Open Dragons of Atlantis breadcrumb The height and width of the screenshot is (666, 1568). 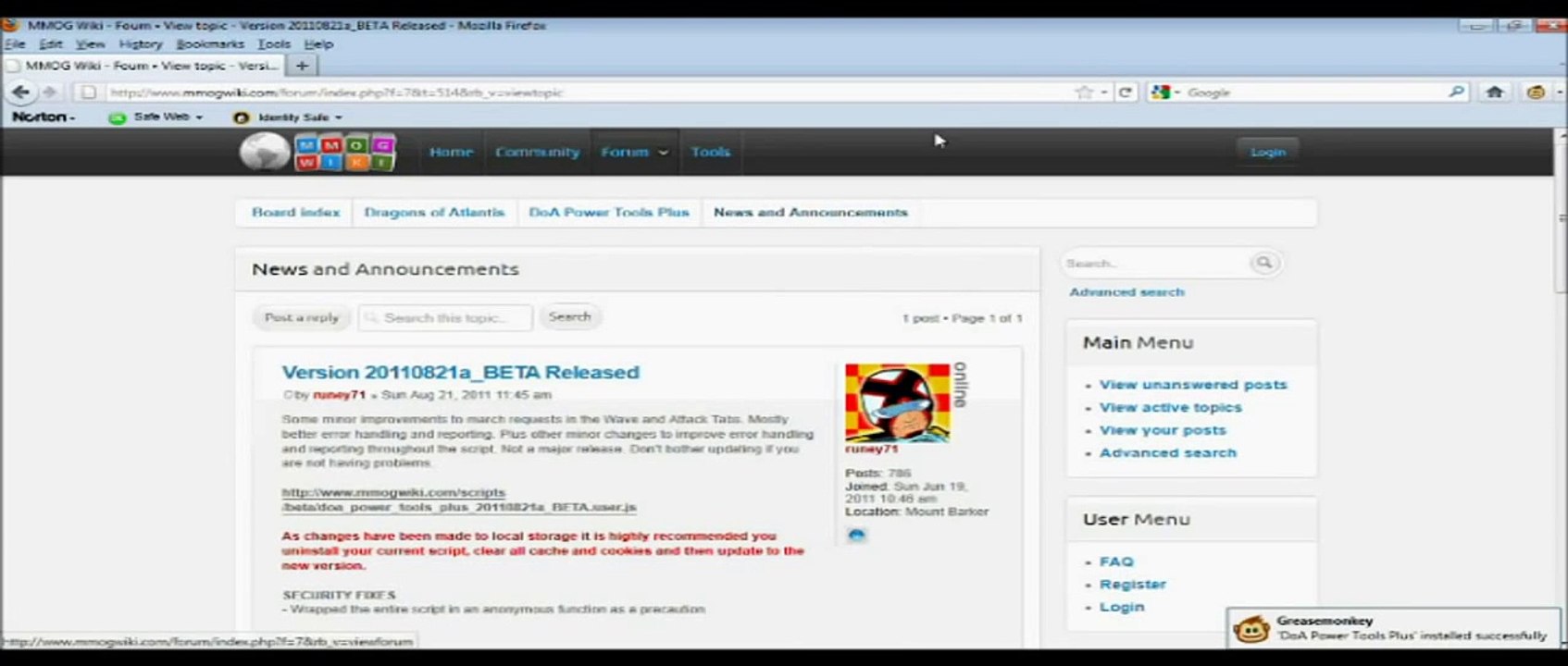click(434, 213)
